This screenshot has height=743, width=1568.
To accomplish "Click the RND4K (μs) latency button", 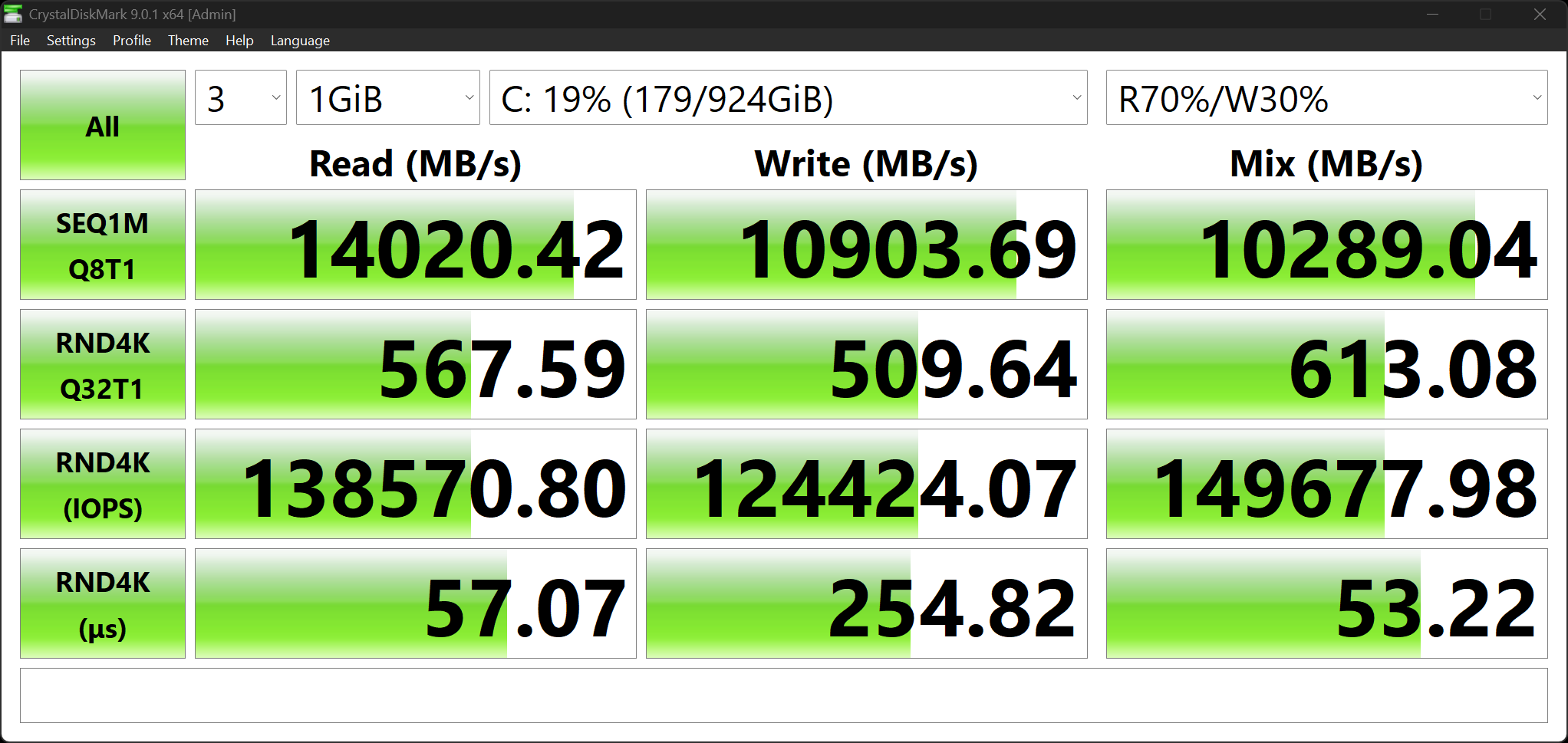I will [103, 603].
